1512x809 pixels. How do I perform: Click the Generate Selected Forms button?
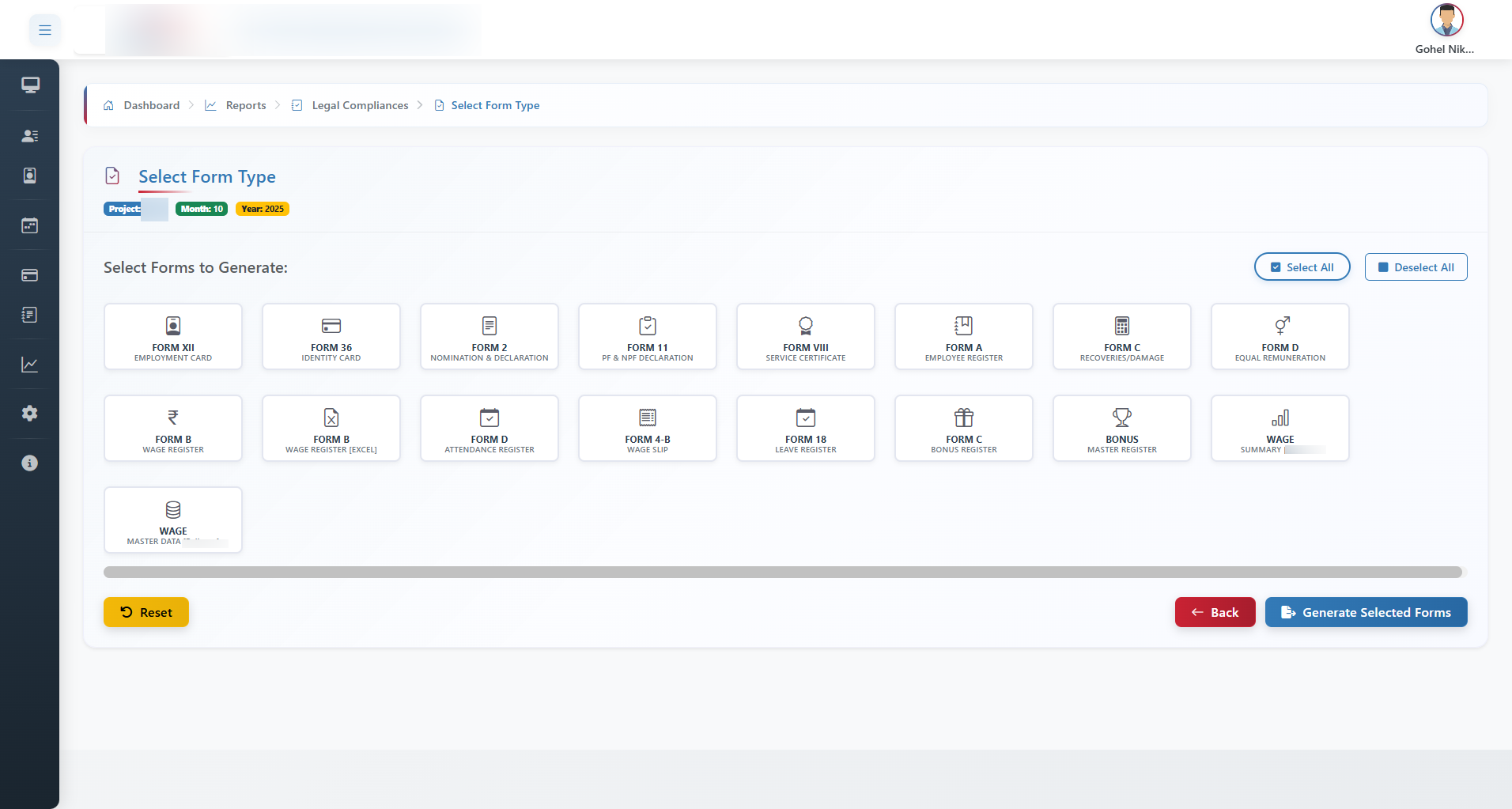click(x=1366, y=612)
